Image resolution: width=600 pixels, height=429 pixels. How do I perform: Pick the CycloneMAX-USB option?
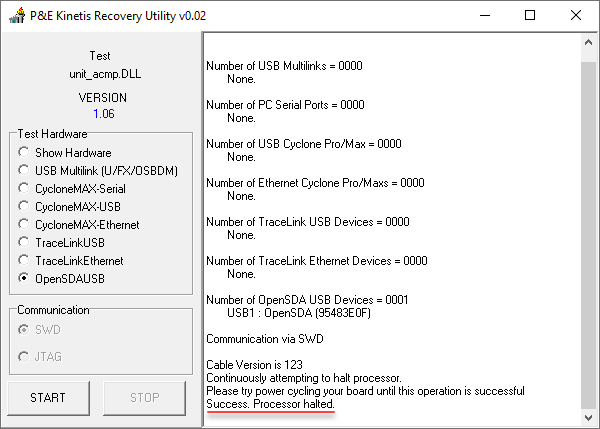pos(24,207)
